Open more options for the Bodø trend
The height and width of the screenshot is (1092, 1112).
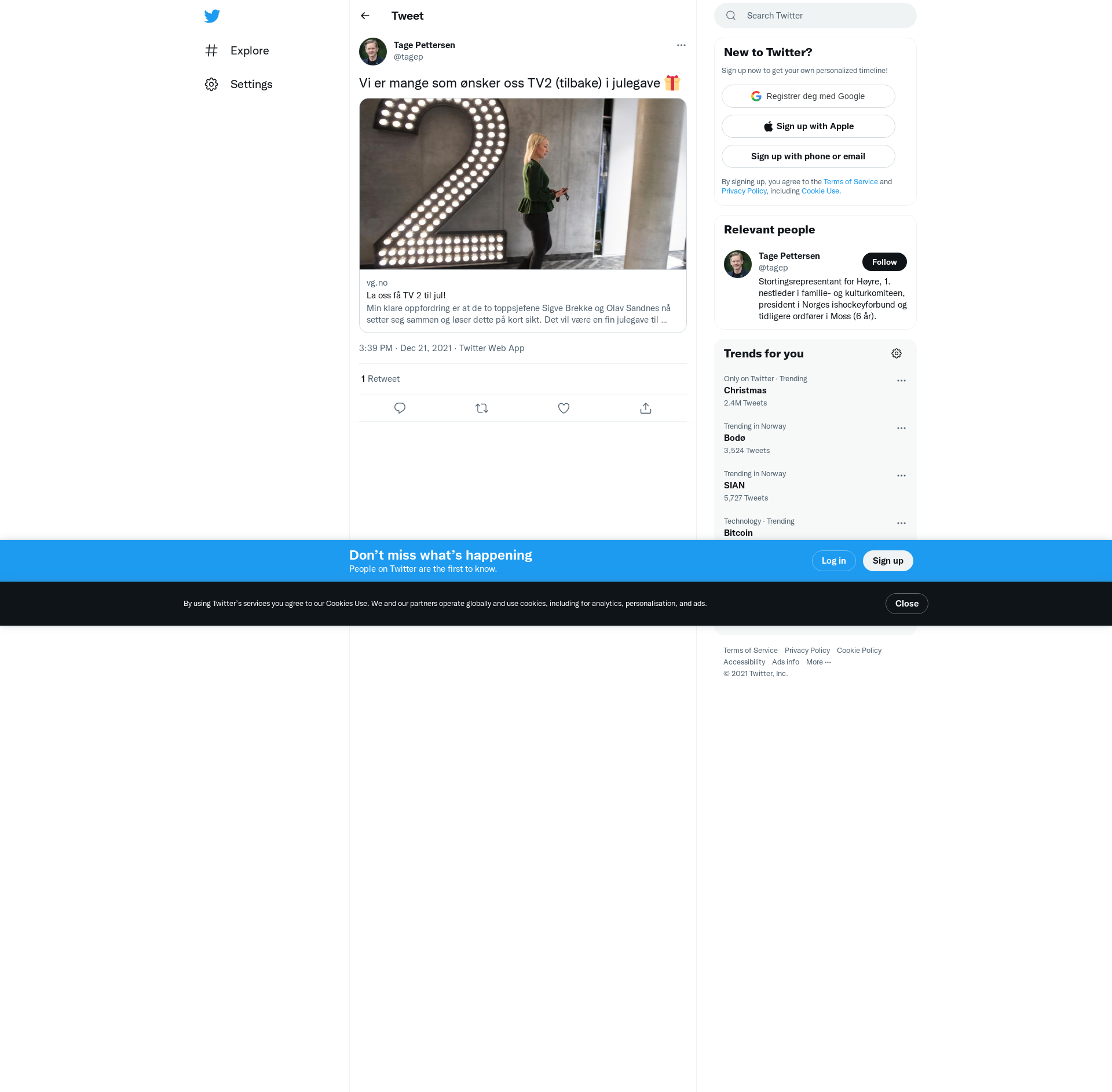[x=901, y=428]
